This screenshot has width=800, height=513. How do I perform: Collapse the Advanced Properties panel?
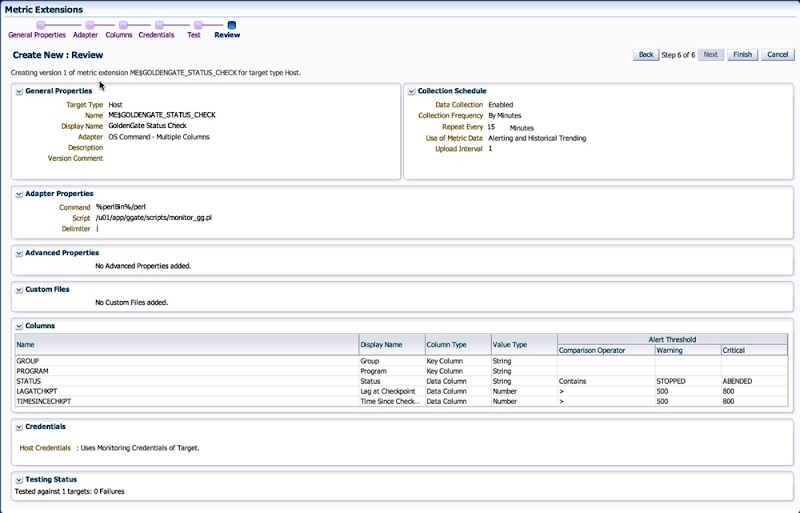coord(19,253)
